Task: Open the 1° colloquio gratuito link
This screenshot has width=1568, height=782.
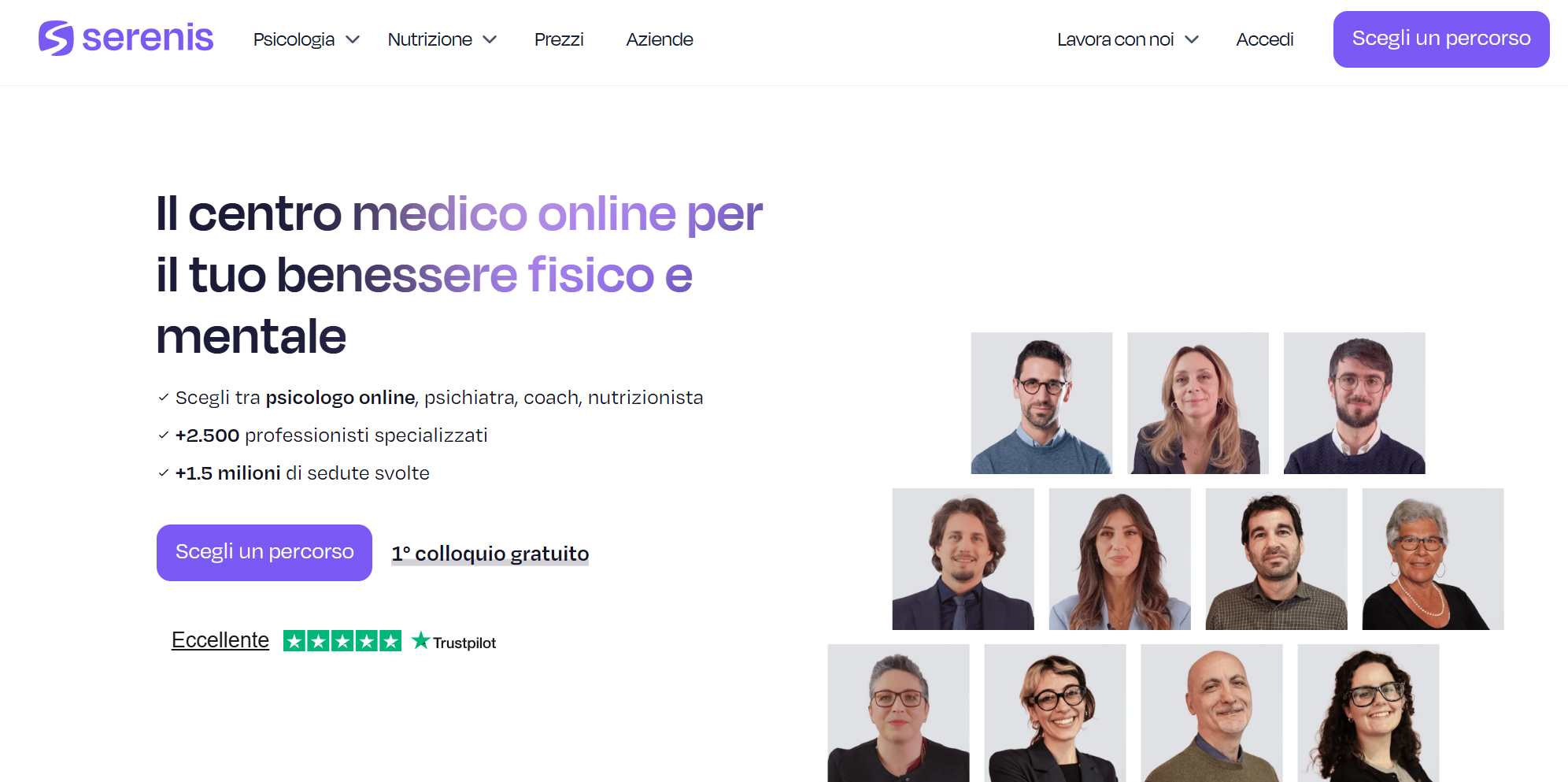Action: (x=490, y=554)
